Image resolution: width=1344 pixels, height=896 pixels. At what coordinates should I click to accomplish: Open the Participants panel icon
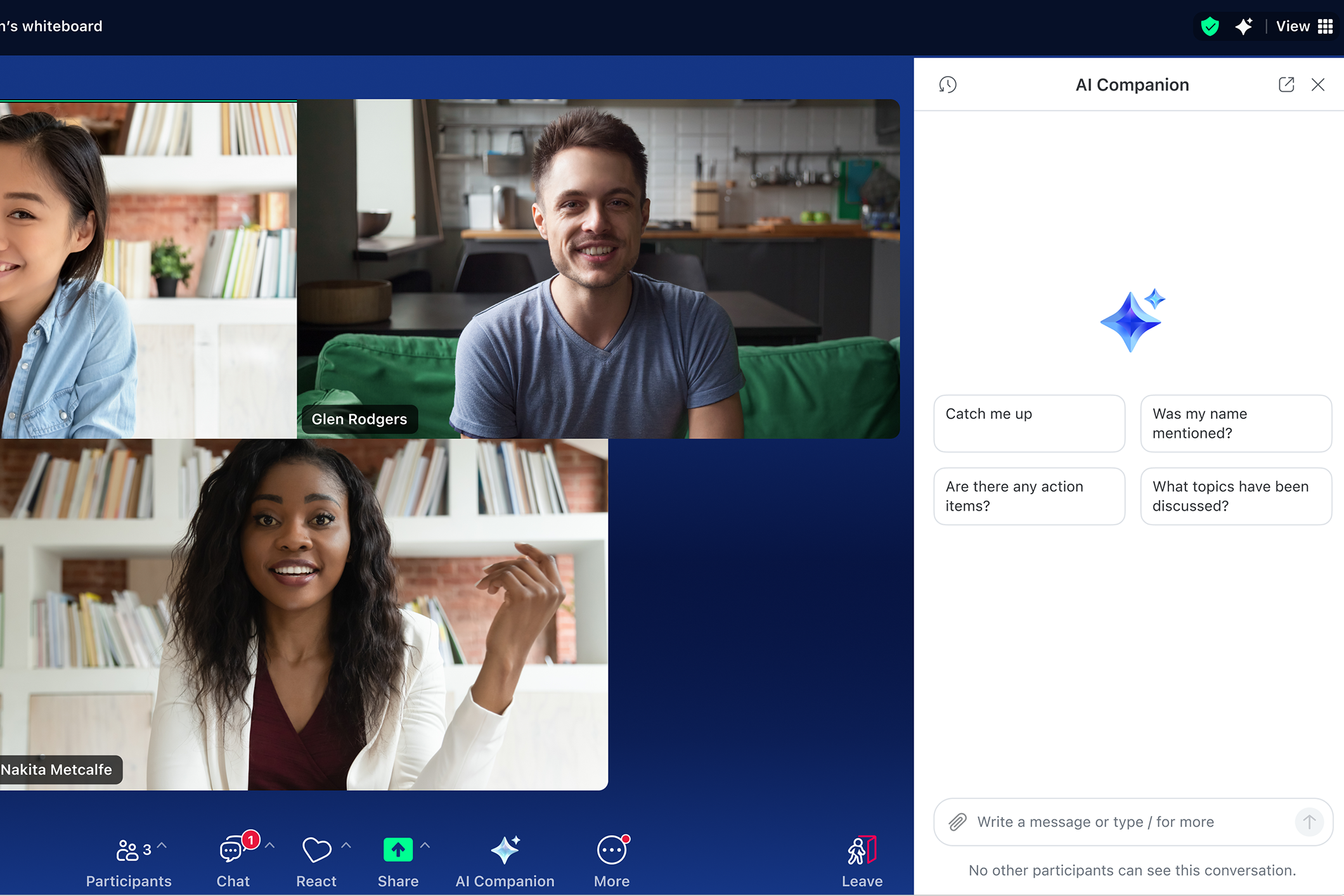tap(128, 850)
